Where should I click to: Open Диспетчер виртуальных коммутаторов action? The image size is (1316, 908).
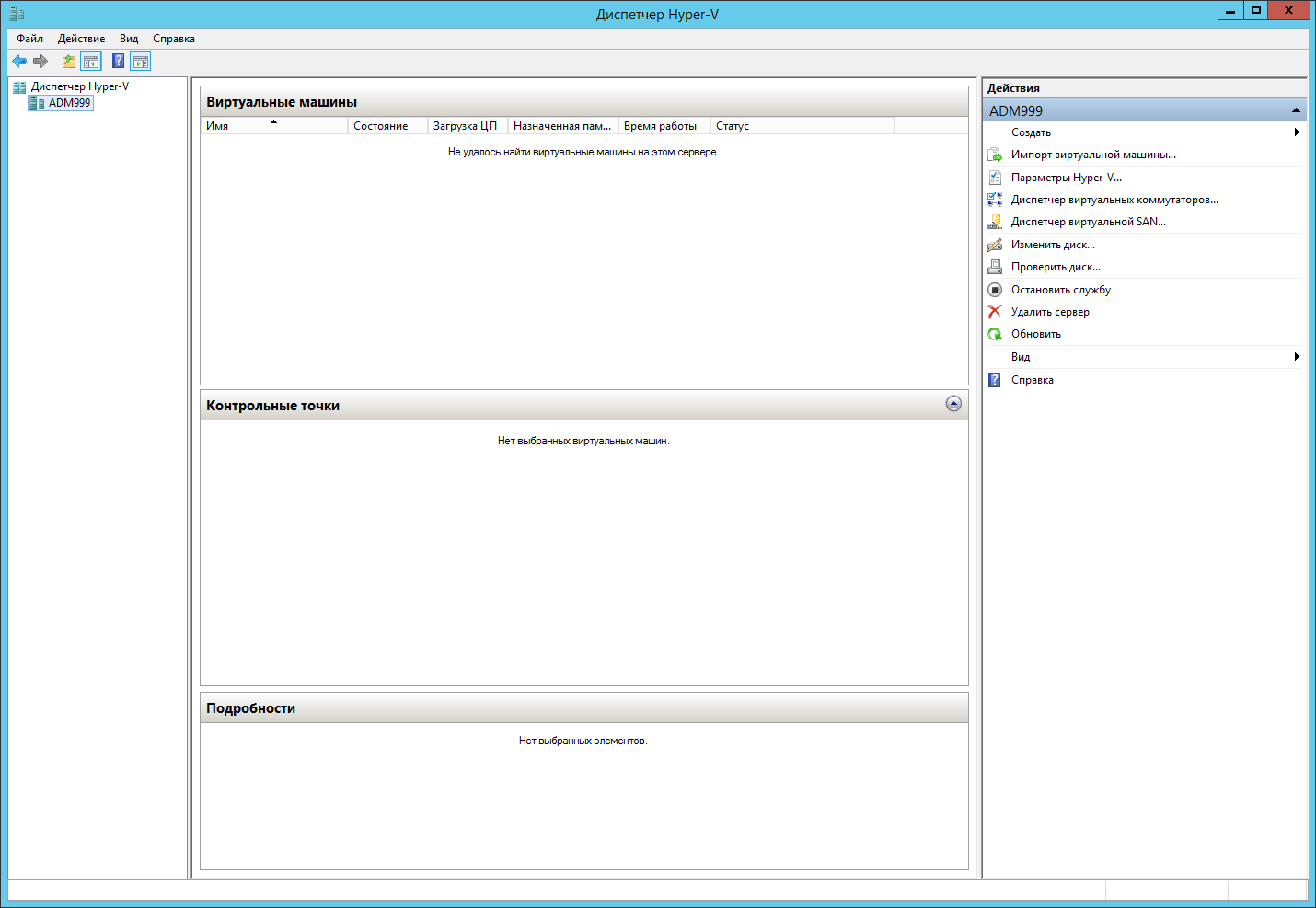[1114, 200]
